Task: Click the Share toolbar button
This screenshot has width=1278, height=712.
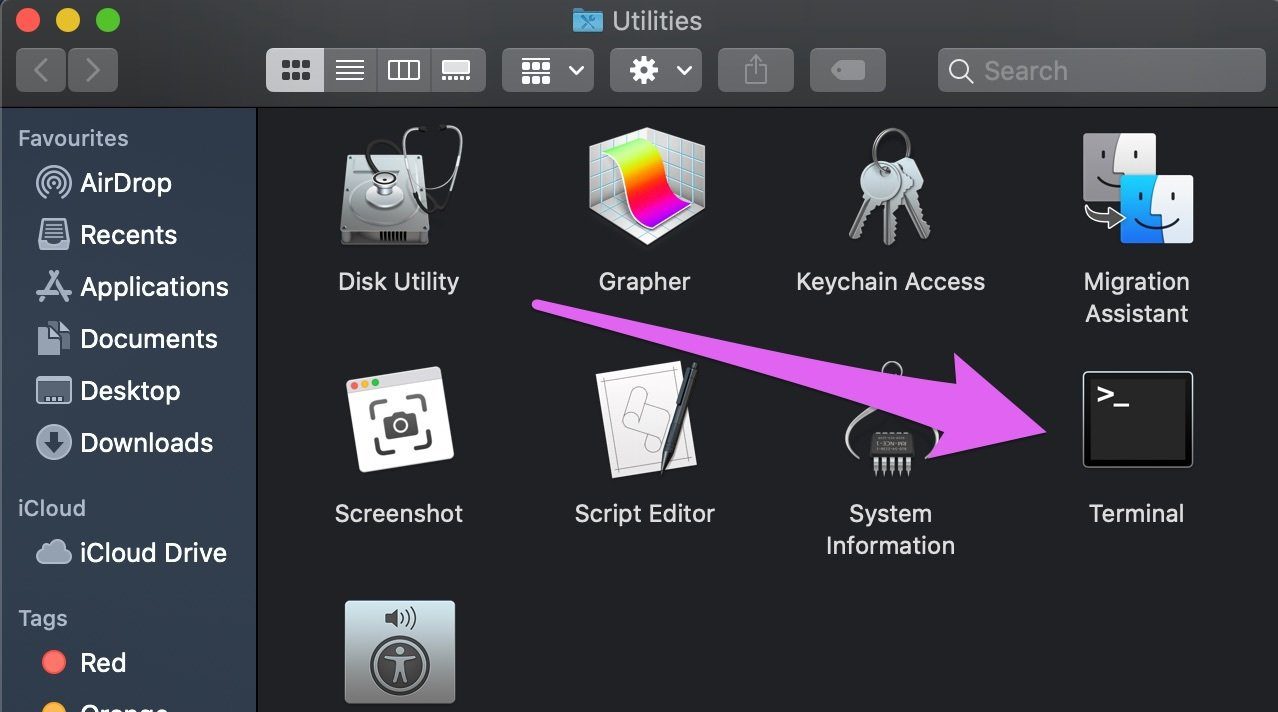Action: [x=756, y=70]
